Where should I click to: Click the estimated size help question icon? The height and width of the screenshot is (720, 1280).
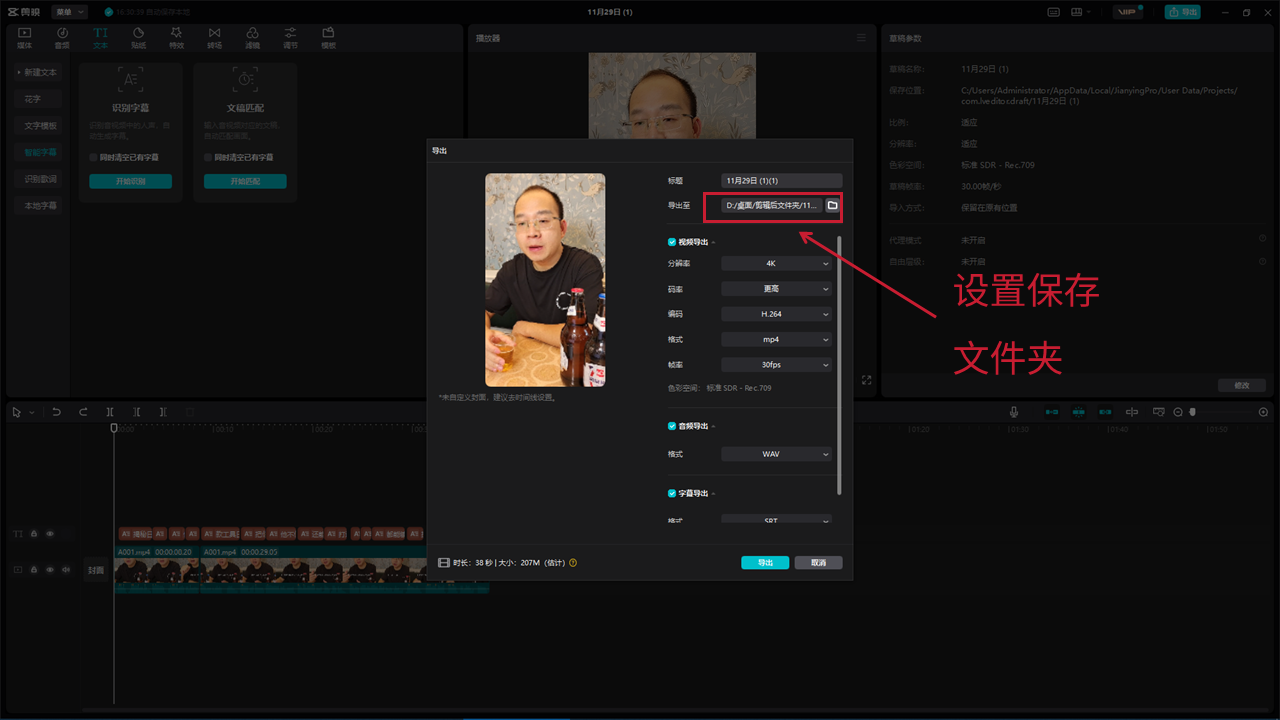click(573, 563)
